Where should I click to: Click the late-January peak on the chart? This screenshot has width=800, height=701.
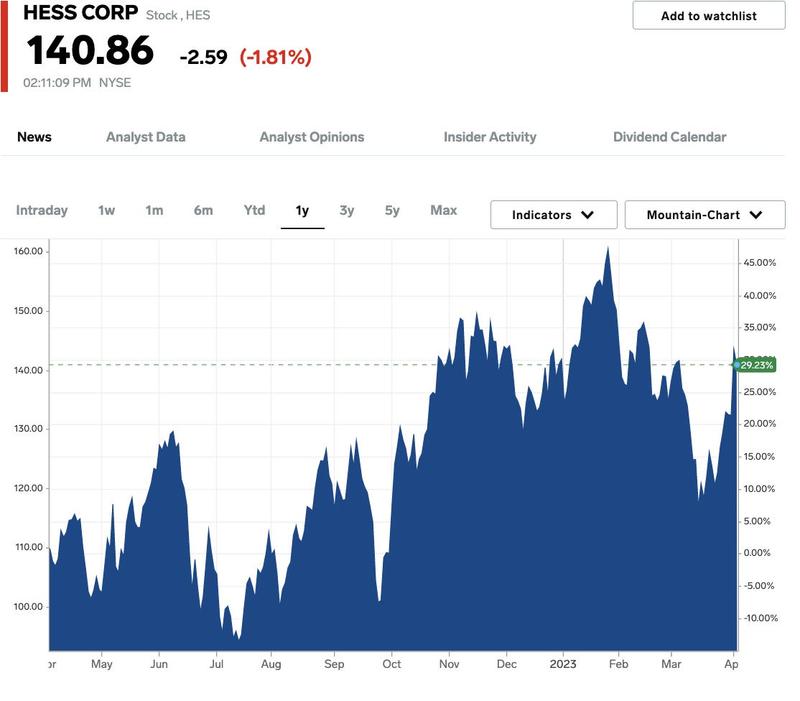(608, 248)
